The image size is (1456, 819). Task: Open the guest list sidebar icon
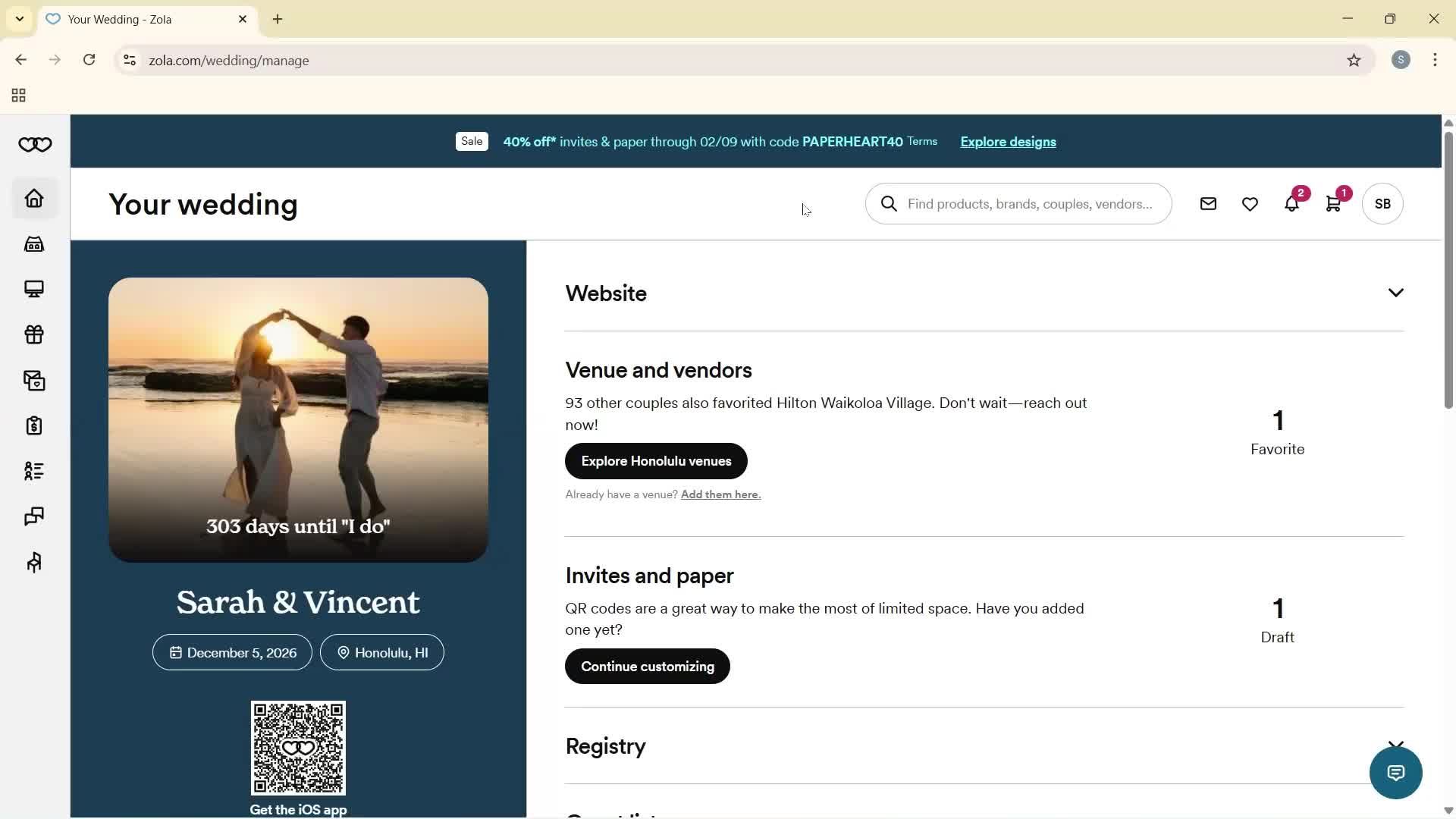tap(33, 471)
